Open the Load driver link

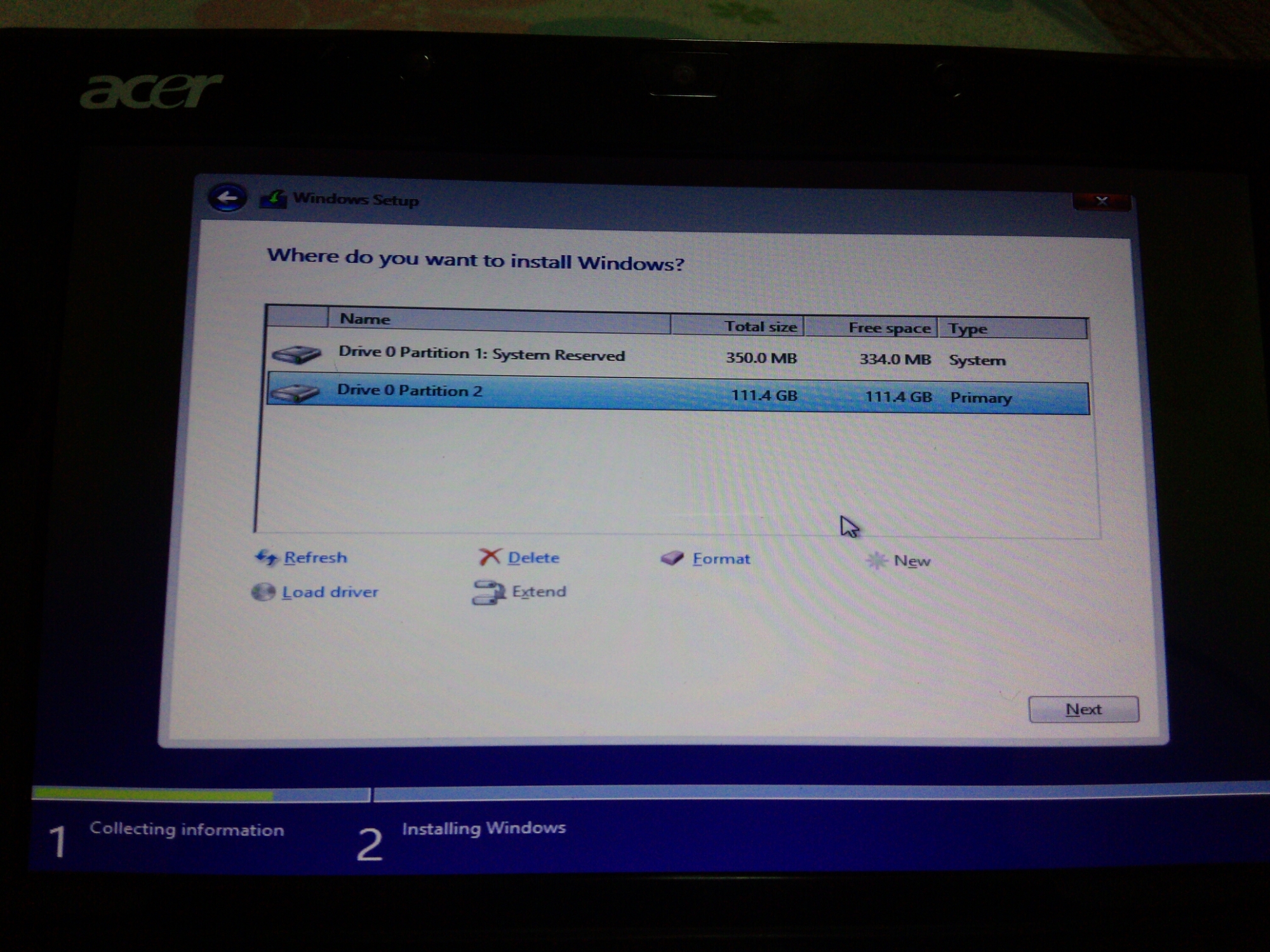(x=330, y=592)
